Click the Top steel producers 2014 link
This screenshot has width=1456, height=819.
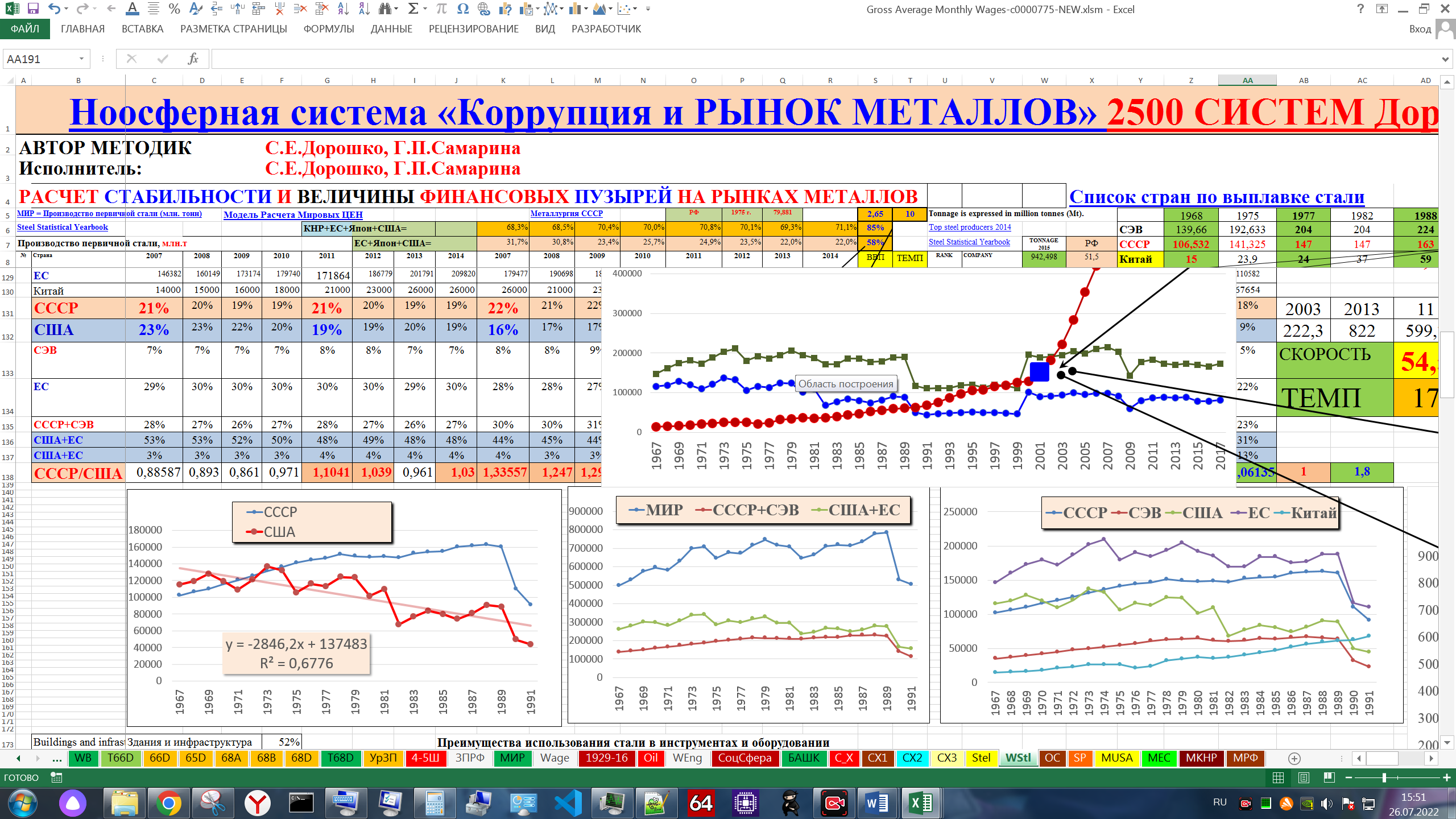coord(970,227)
